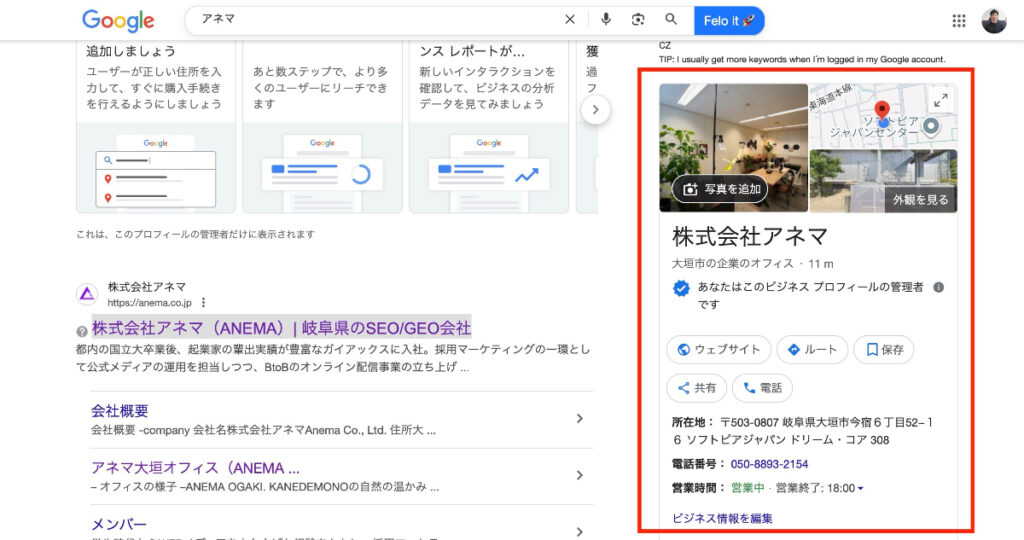Screen dimensions: 1024x540
Task: Expand the 会社概要 sitelink chevron
Action: [x=579, y=419]
